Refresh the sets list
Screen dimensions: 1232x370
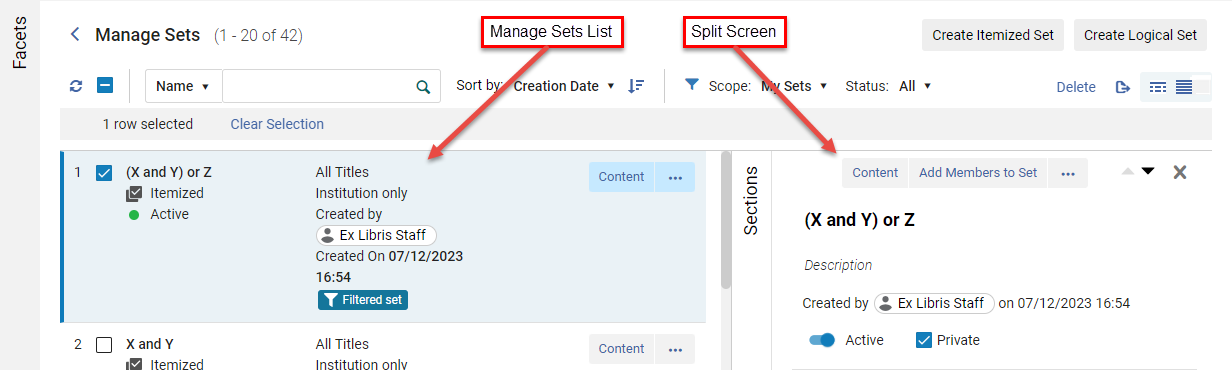tap(76, 86)
